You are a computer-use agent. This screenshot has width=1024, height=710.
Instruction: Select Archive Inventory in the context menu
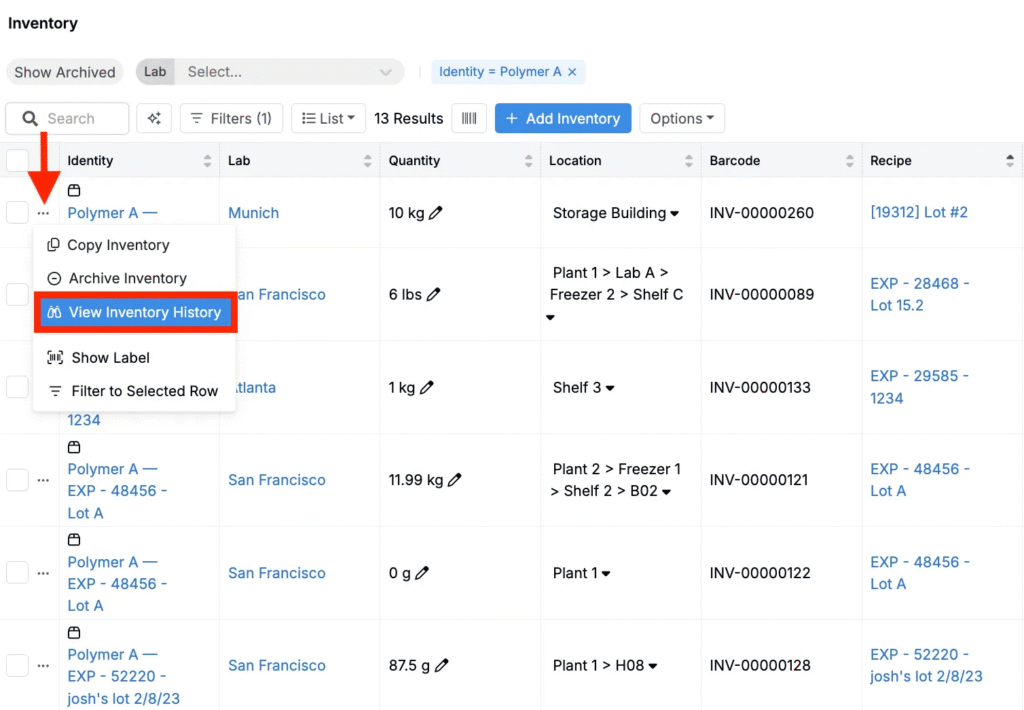click(x=127, y=278)
